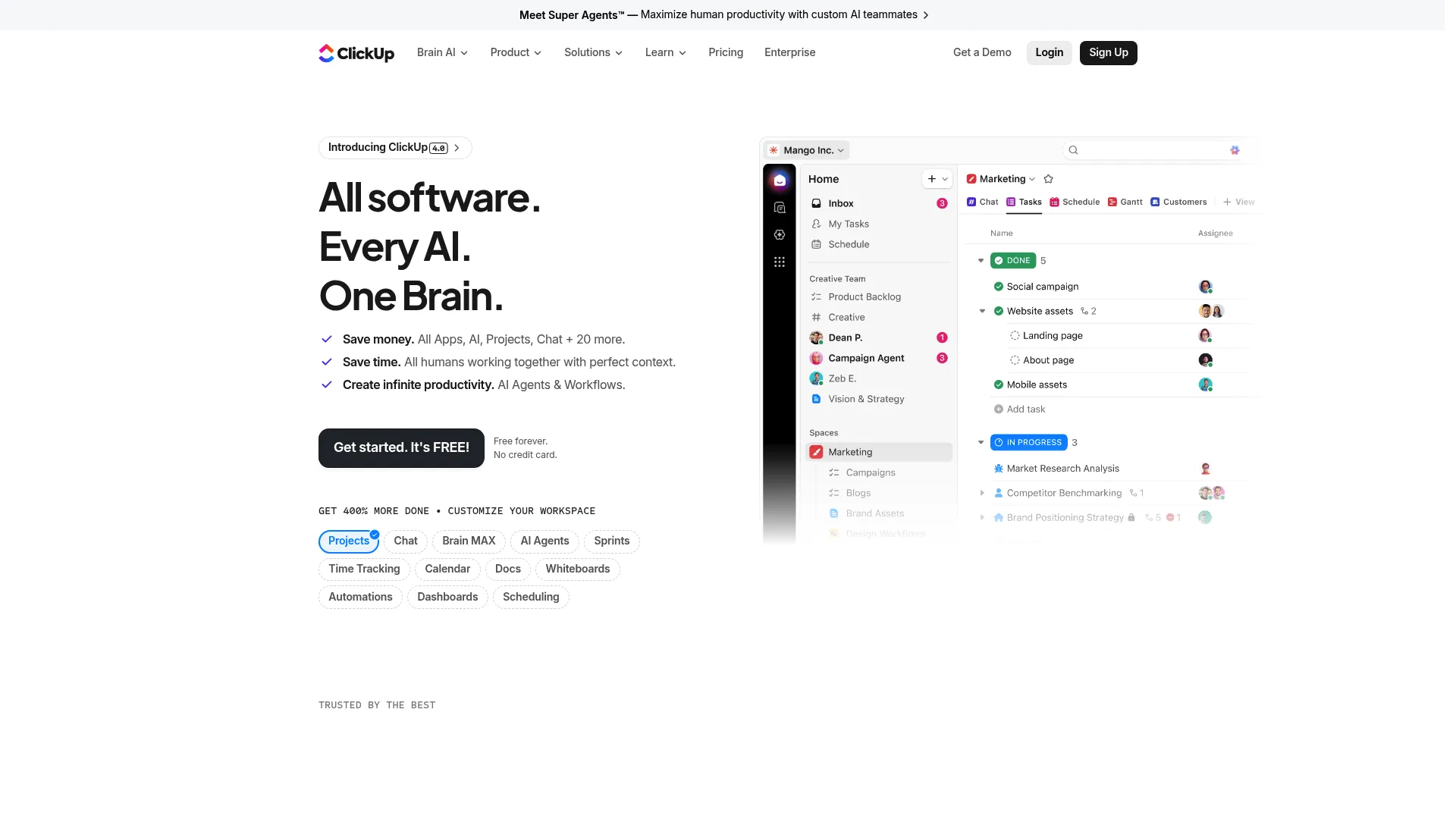Select the Whiteboards feature chip
This screenshot has height=819, width=1456.
[578, 570]
